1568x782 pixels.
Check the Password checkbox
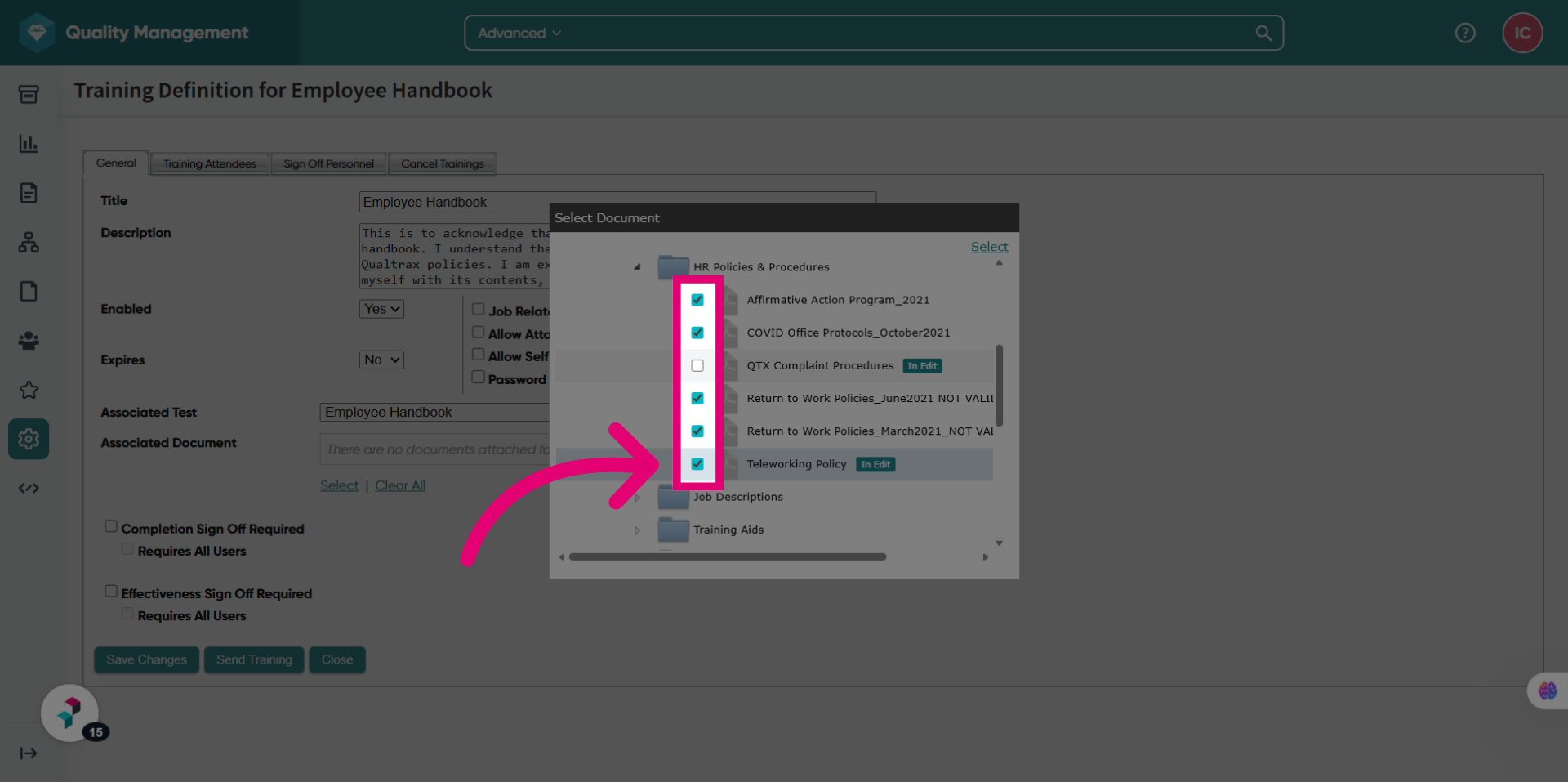point(479,377)
